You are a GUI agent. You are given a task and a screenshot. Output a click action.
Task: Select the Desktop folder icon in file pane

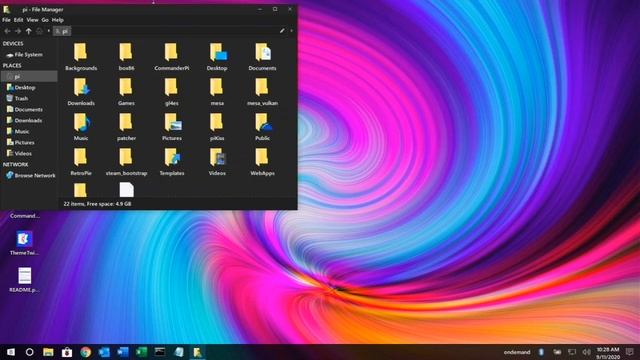[x=218, y=52]
